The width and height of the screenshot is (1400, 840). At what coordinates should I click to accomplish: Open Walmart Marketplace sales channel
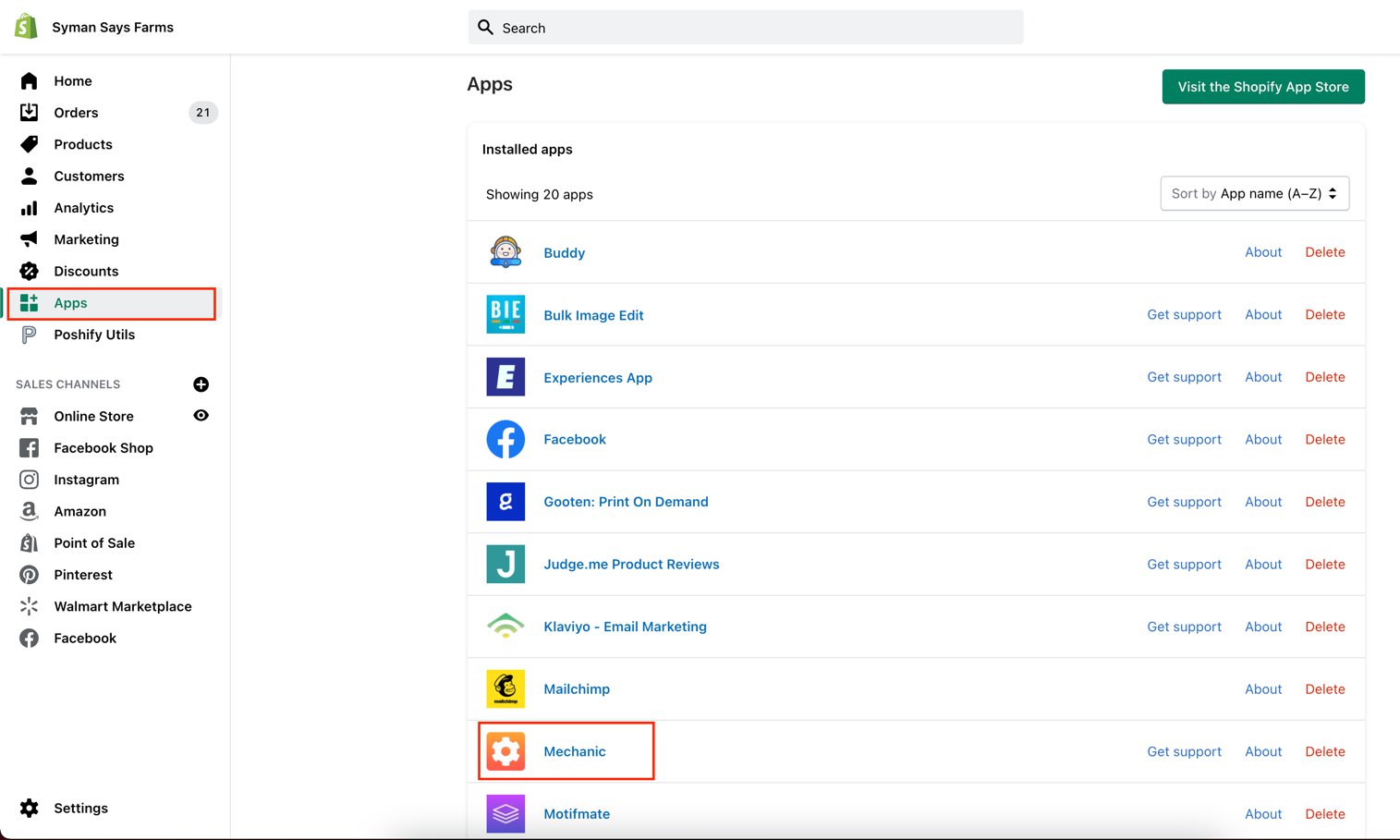(x=122, y=606)
